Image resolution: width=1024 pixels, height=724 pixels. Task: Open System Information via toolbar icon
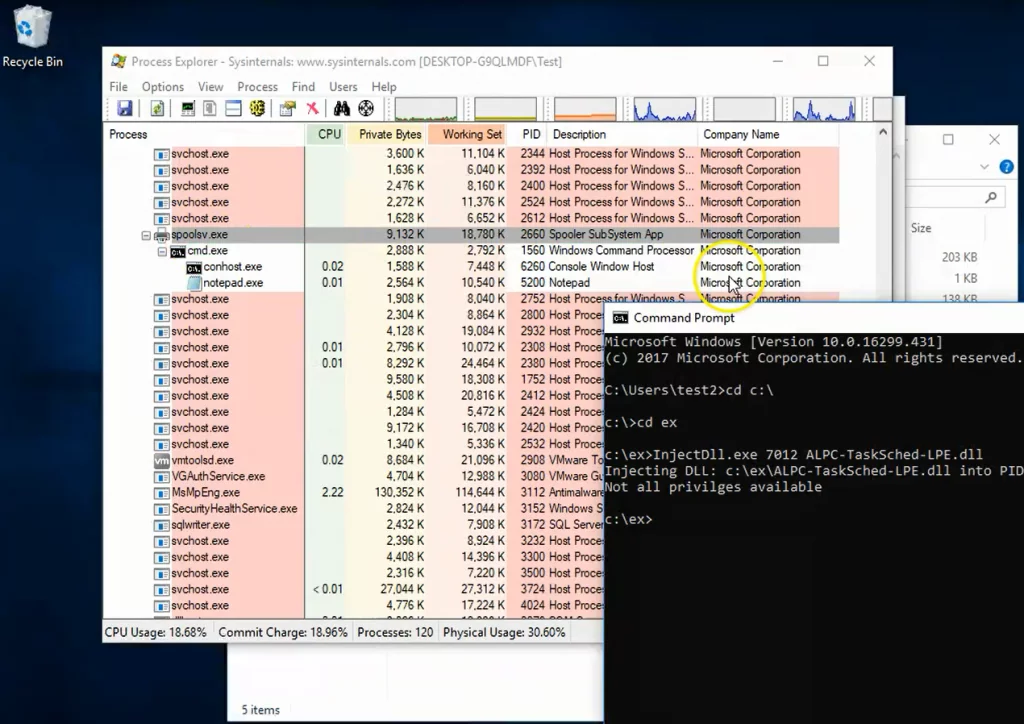pyautogui.click(x=187, y=108)
